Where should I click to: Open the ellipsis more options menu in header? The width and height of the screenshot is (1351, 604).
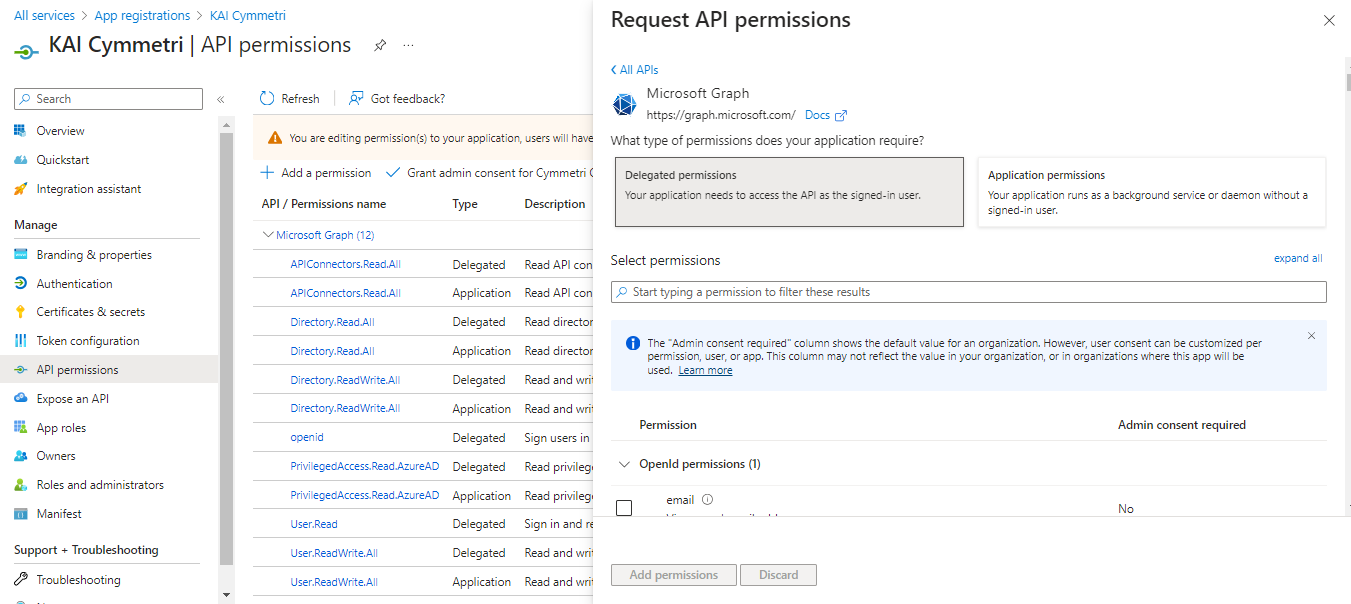point(408,46)
